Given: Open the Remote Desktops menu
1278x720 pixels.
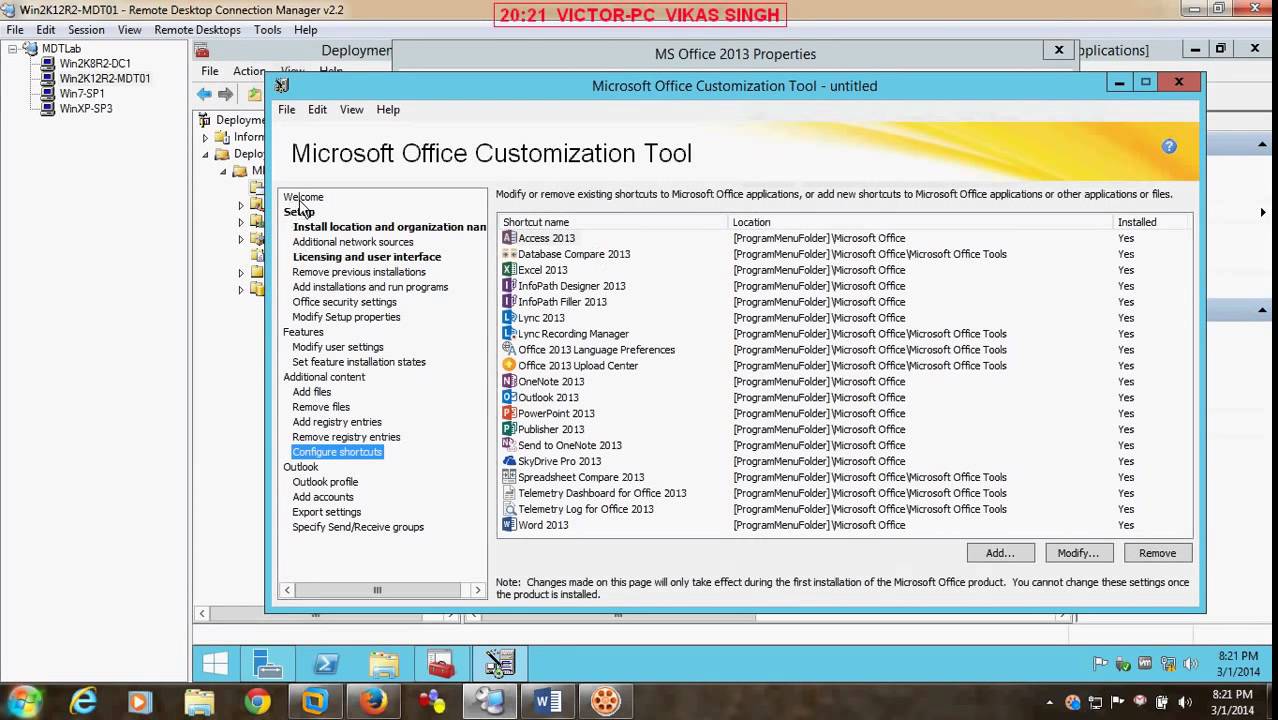Looking at the screenshot, I should tap(197, 30).
